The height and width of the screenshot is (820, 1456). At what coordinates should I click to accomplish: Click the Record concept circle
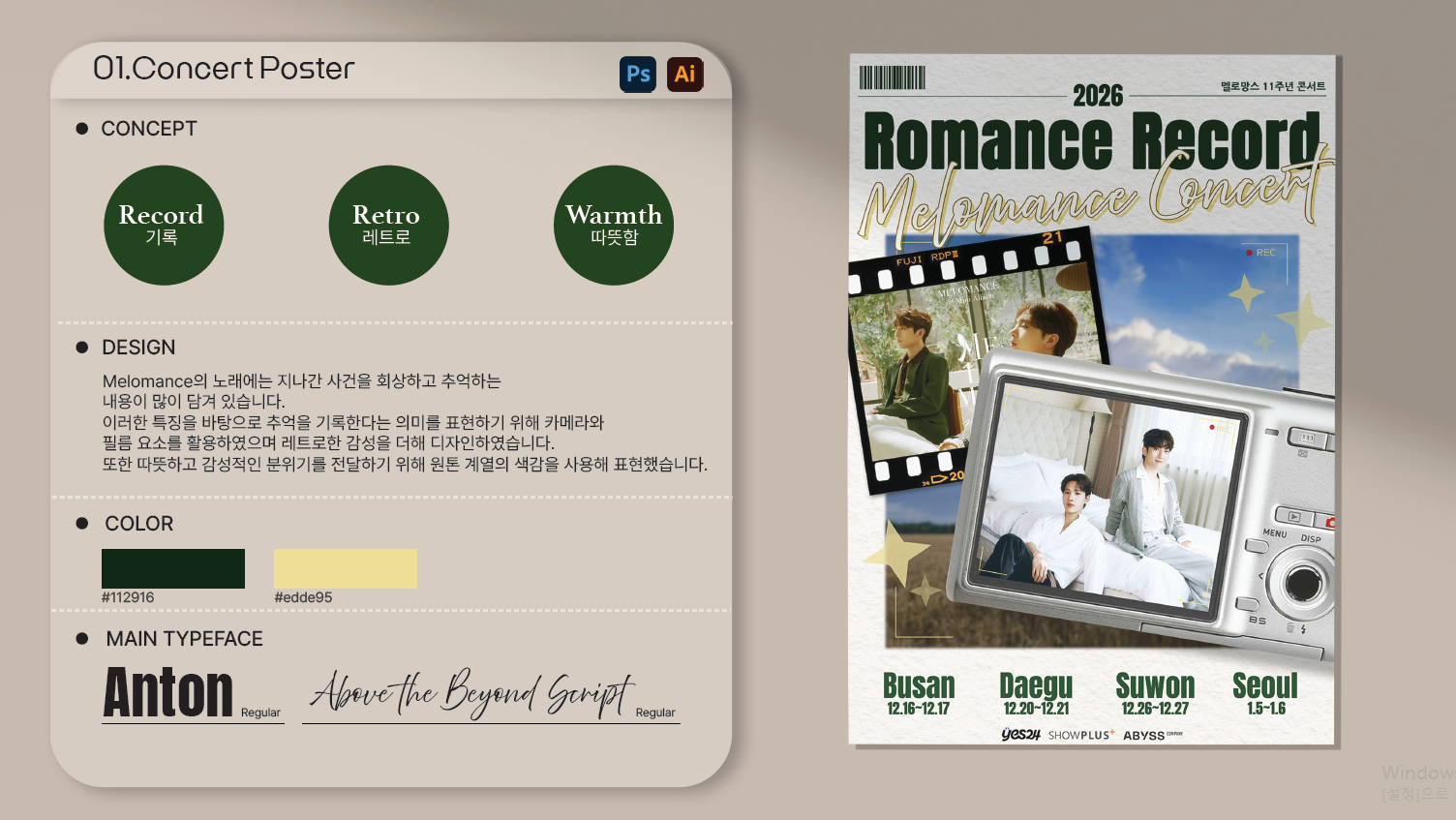(x=164, y=226)
